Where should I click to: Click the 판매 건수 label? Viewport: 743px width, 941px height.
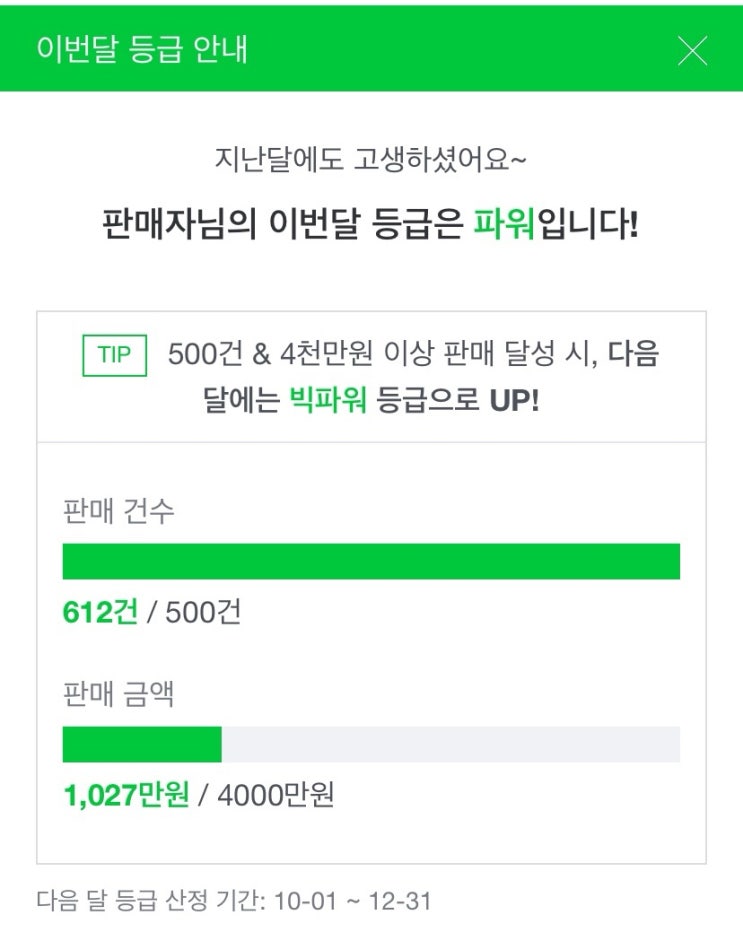pos(118,511)
